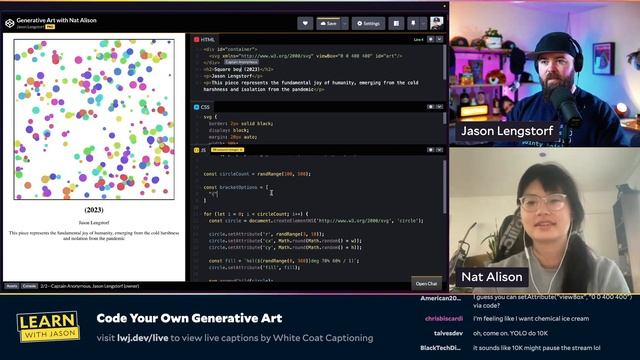Screen dimensions: 640x360
Task: Select the JS editor tab
Action: tap(200, 150)
